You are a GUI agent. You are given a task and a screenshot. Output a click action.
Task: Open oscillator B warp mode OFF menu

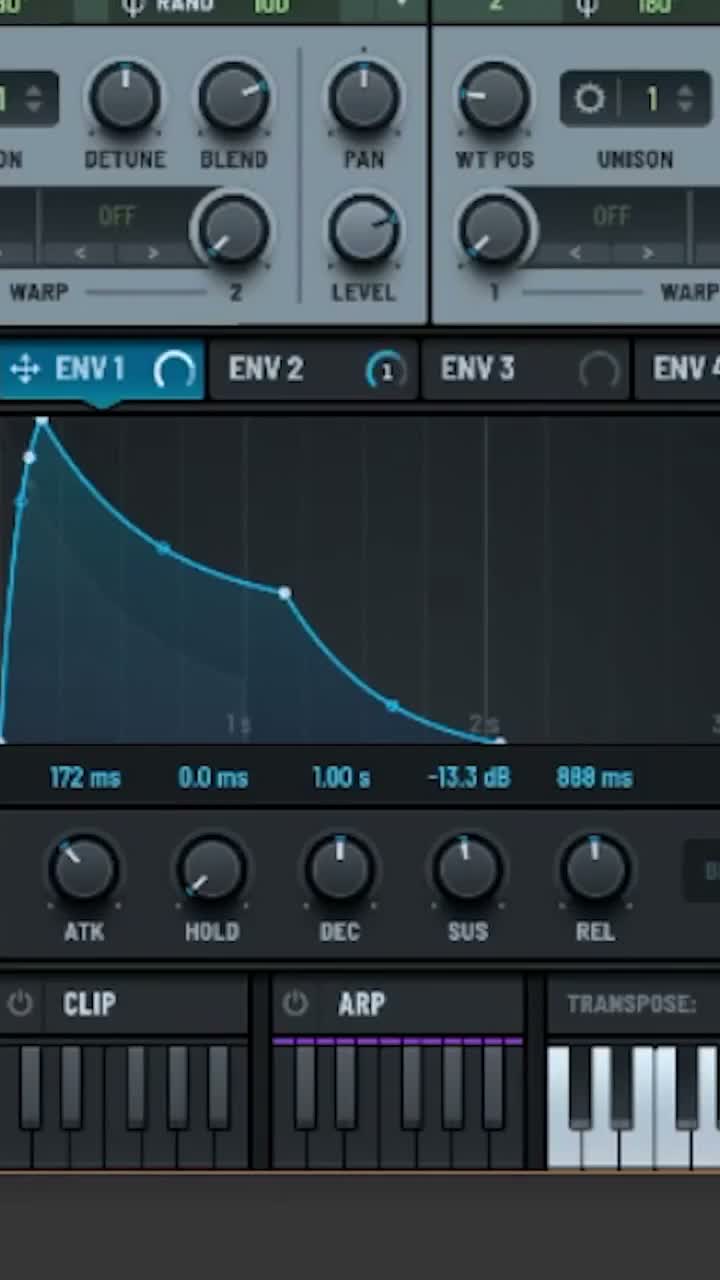[611, 216]
